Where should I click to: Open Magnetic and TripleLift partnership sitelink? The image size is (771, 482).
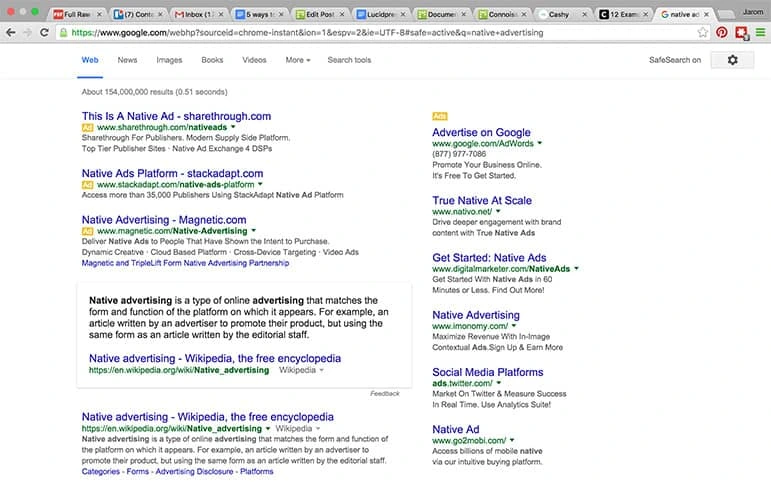pos(185,263)
